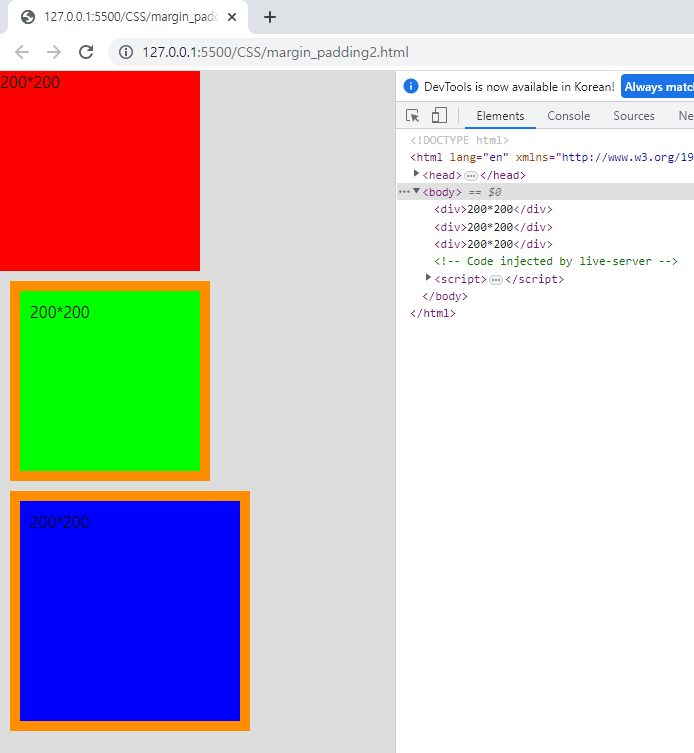Viewport: 694px width, 753px height.
Task: Open a new browser tab
Action: coord(270,17)
